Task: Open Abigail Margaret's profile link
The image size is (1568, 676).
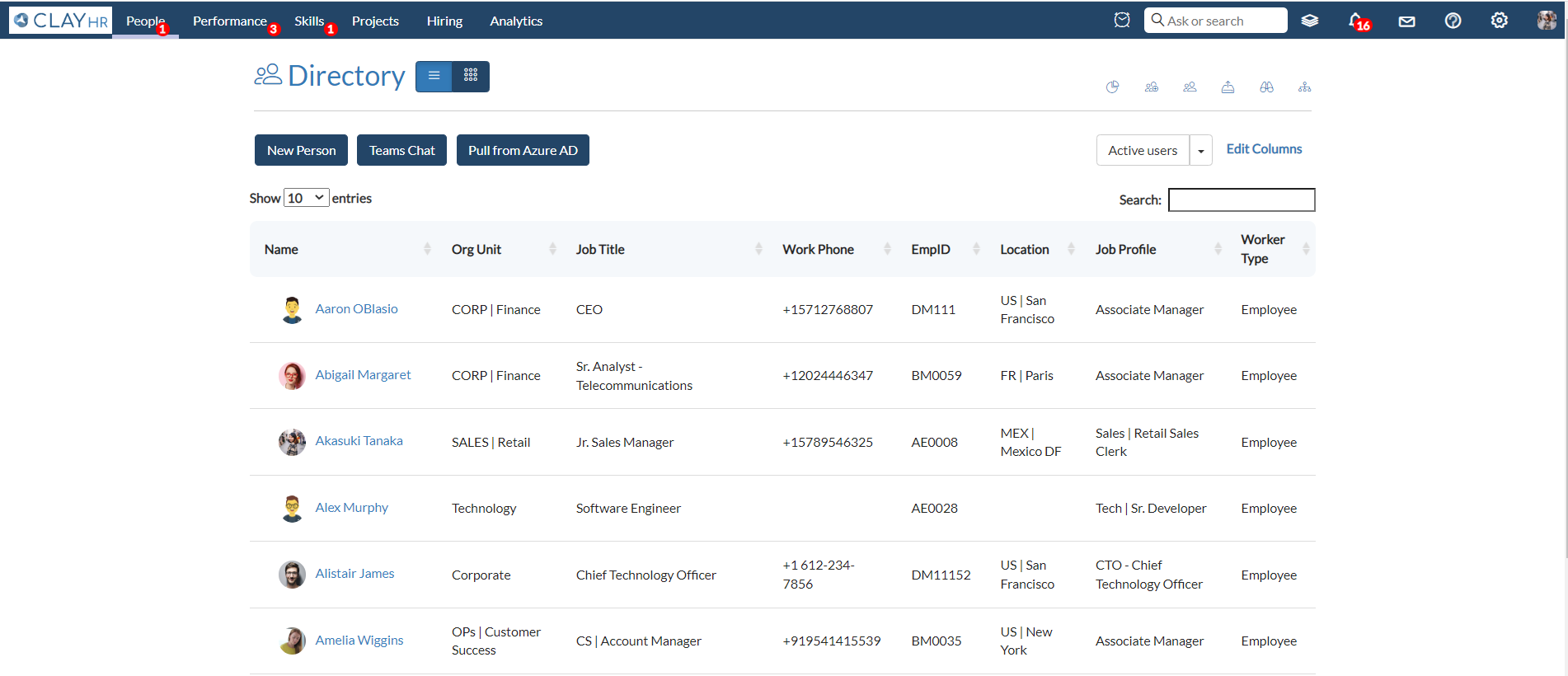Action: click(x=363, y=375)
